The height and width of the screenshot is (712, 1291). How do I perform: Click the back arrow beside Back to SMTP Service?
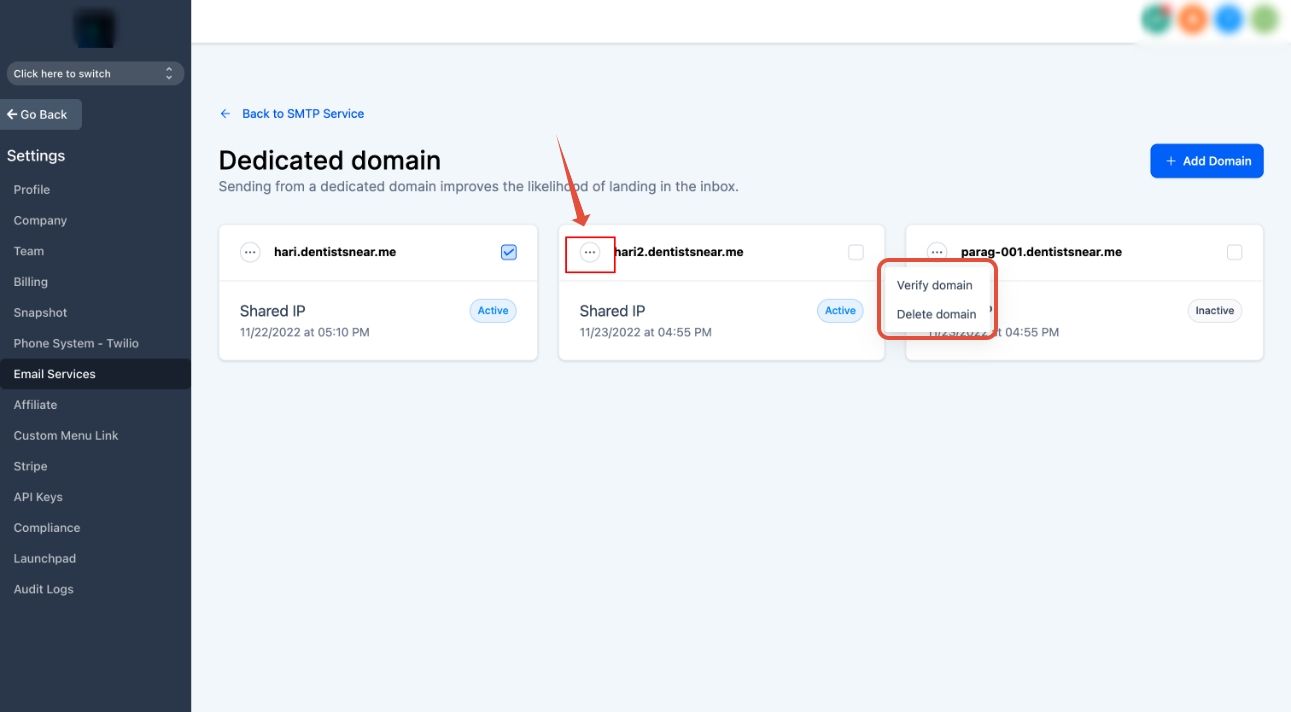click(x=225, y=114)
